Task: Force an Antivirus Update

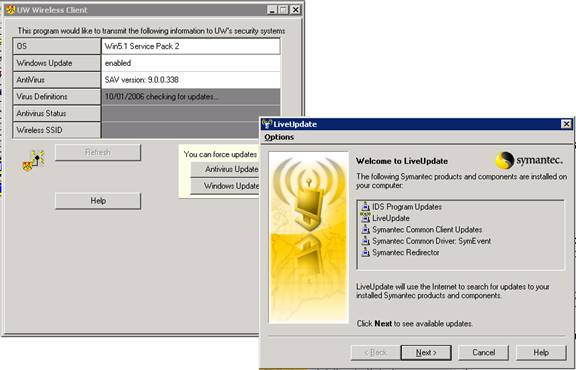Action: [225, 169]
